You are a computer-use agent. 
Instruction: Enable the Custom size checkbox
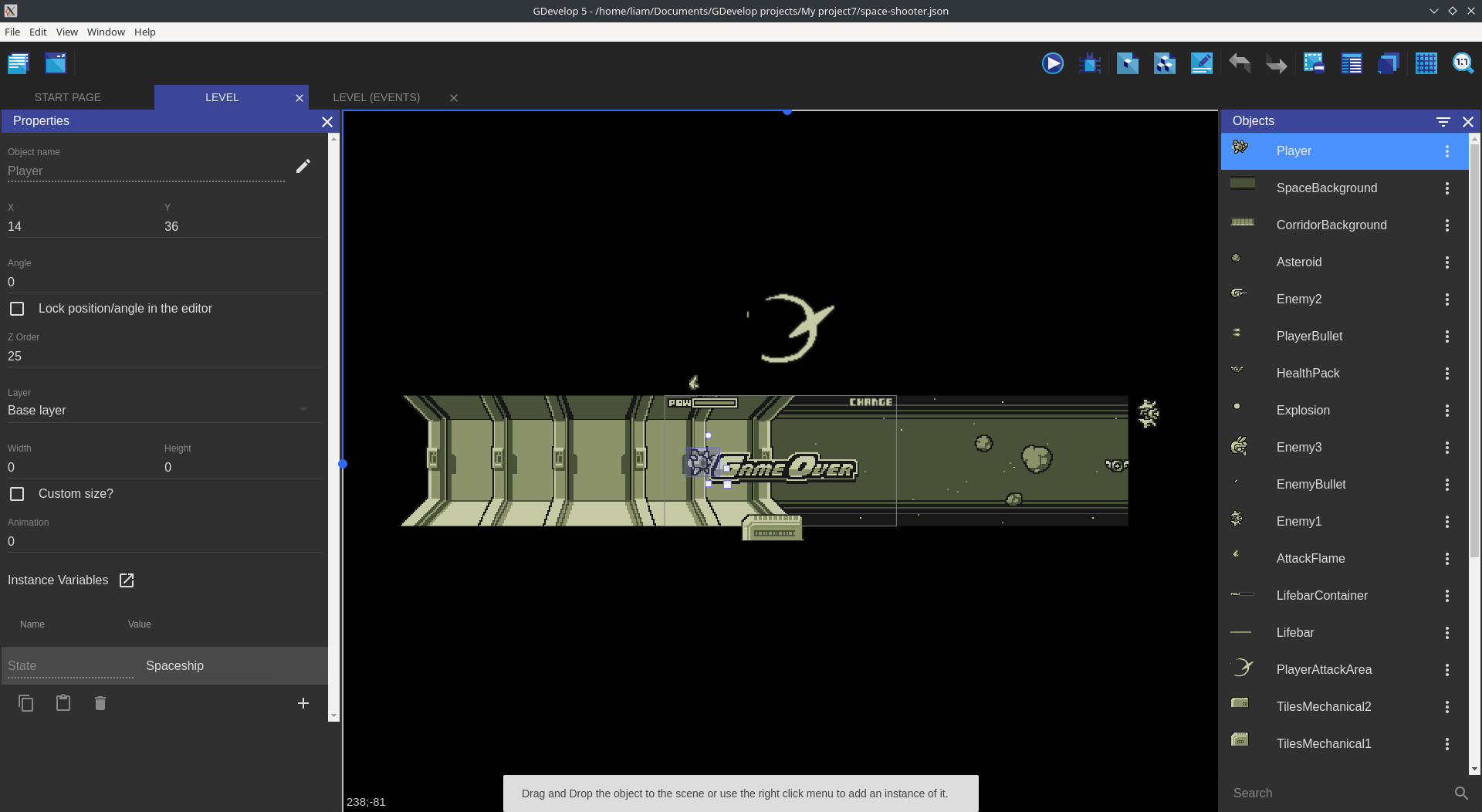(17, 494)
